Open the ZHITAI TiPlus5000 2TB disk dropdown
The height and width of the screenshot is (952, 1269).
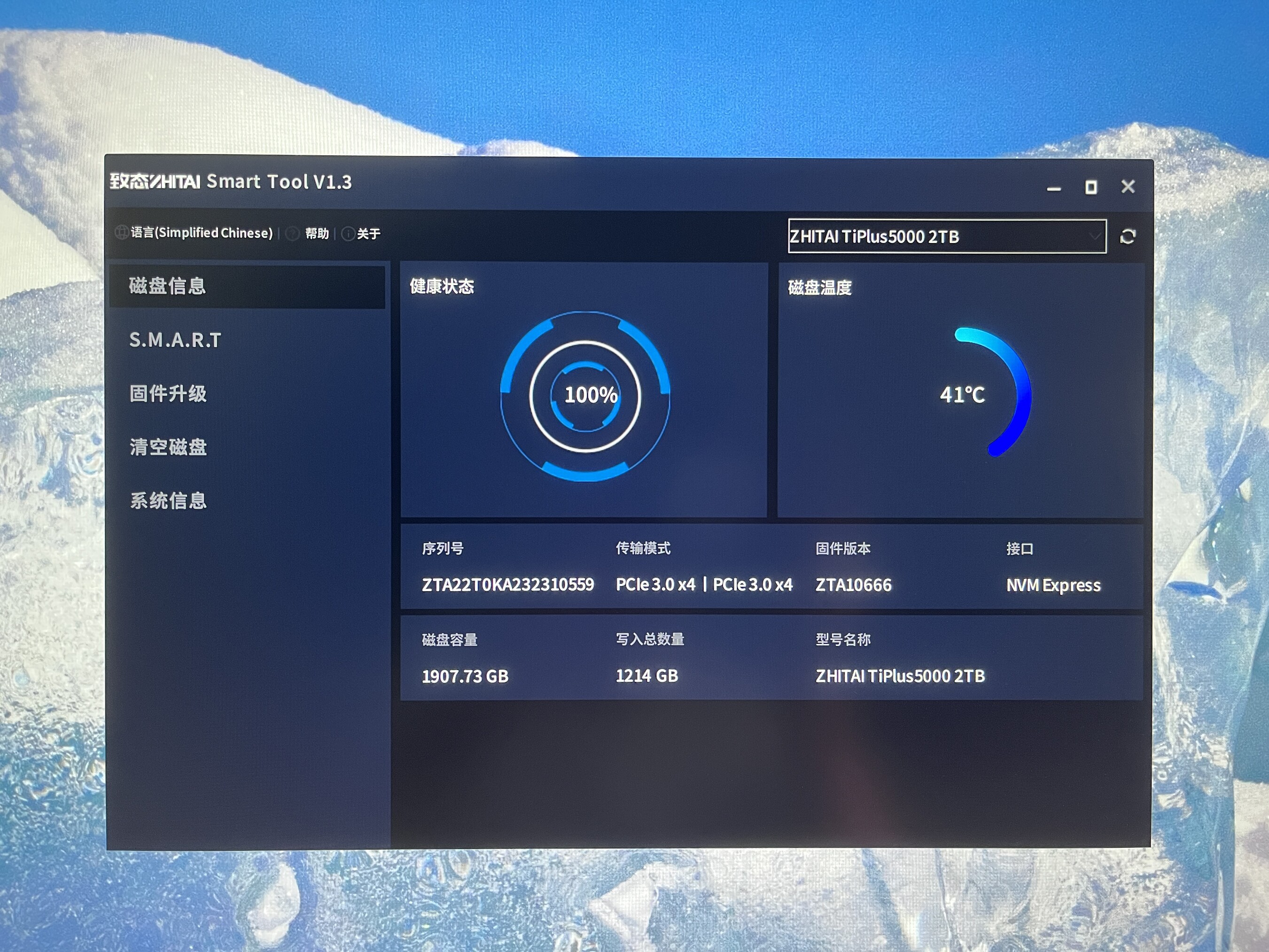(947, 236)
